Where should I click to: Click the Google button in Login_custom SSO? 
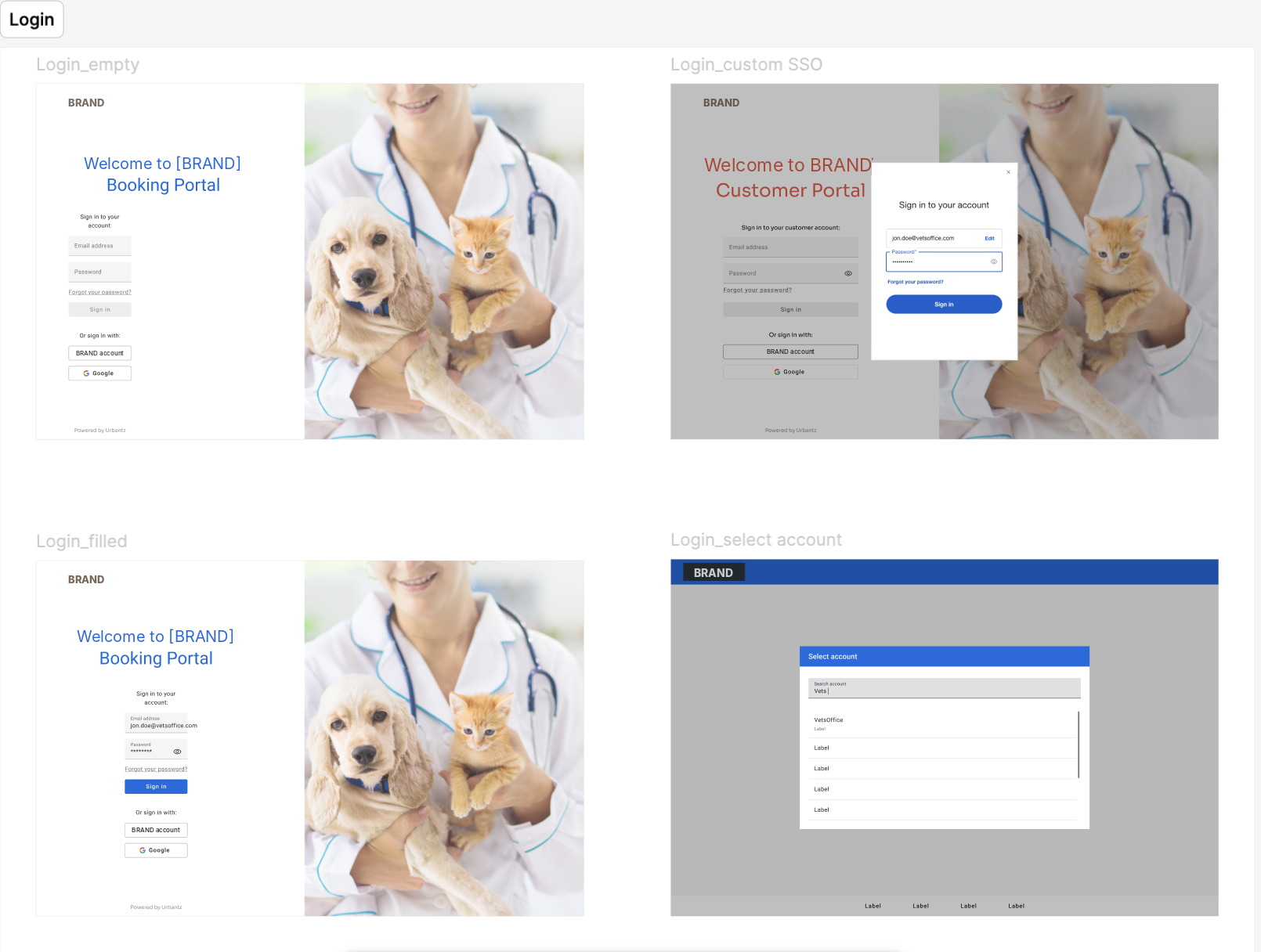(790, 373)
